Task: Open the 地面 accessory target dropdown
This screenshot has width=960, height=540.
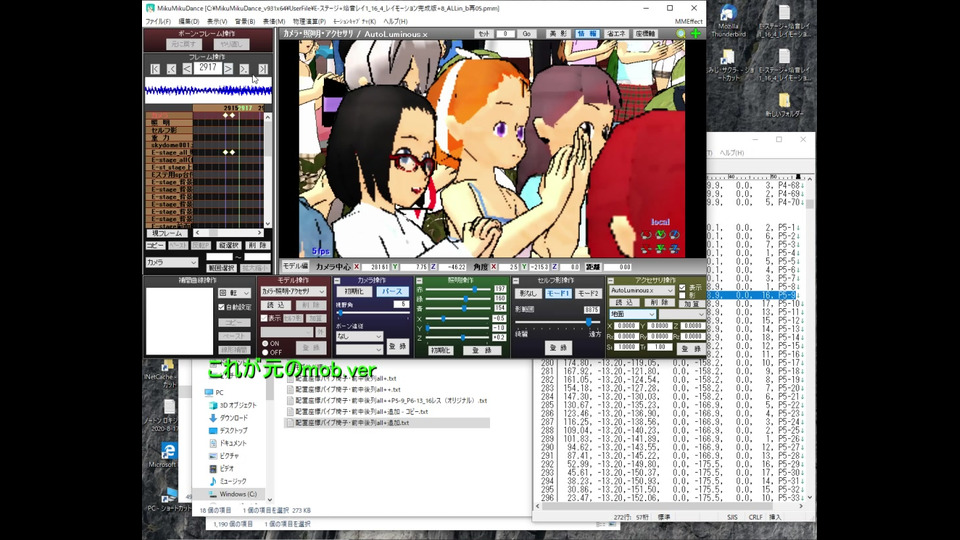Action: (x=632, y=314)
